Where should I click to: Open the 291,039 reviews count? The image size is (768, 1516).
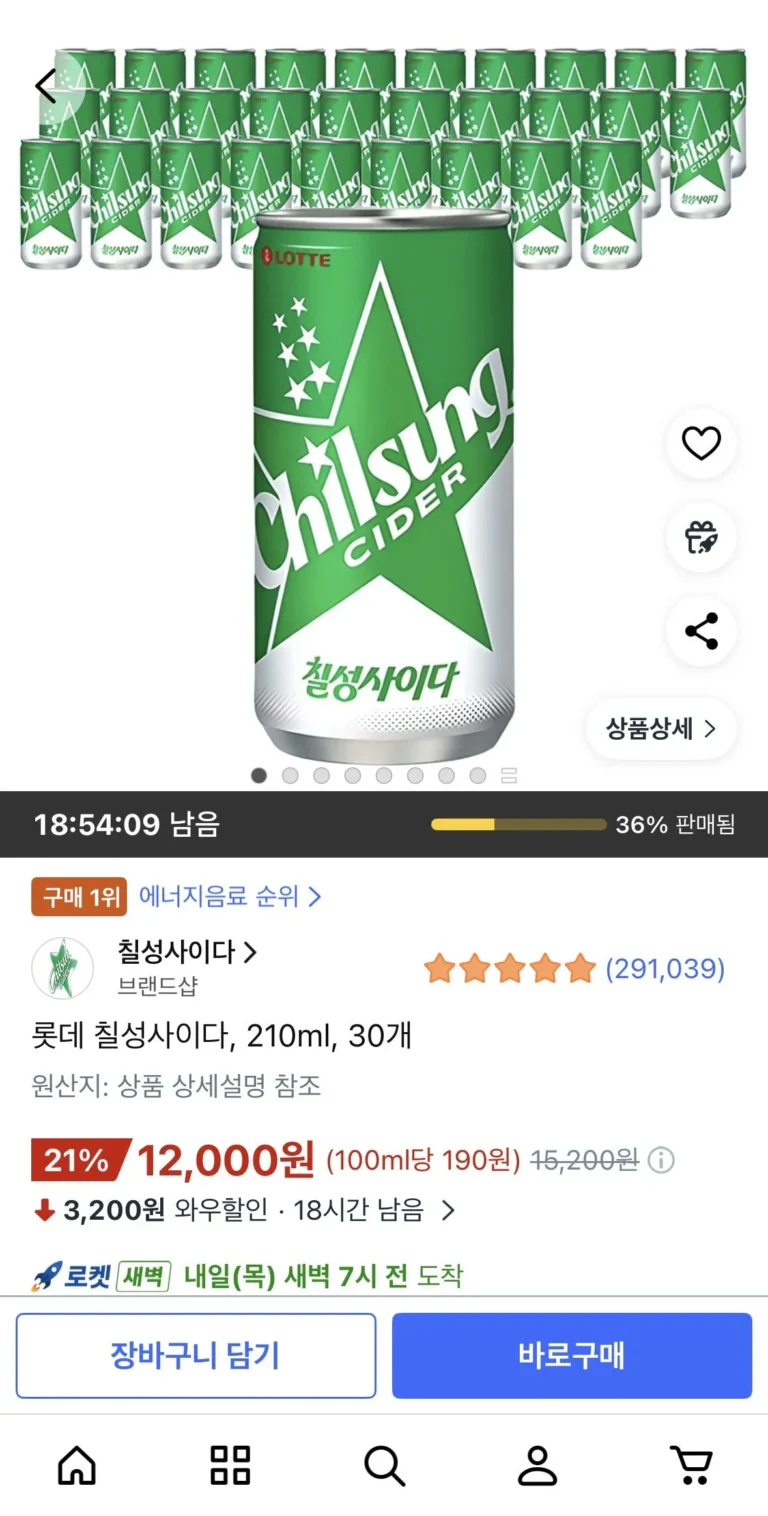[665, 968]
